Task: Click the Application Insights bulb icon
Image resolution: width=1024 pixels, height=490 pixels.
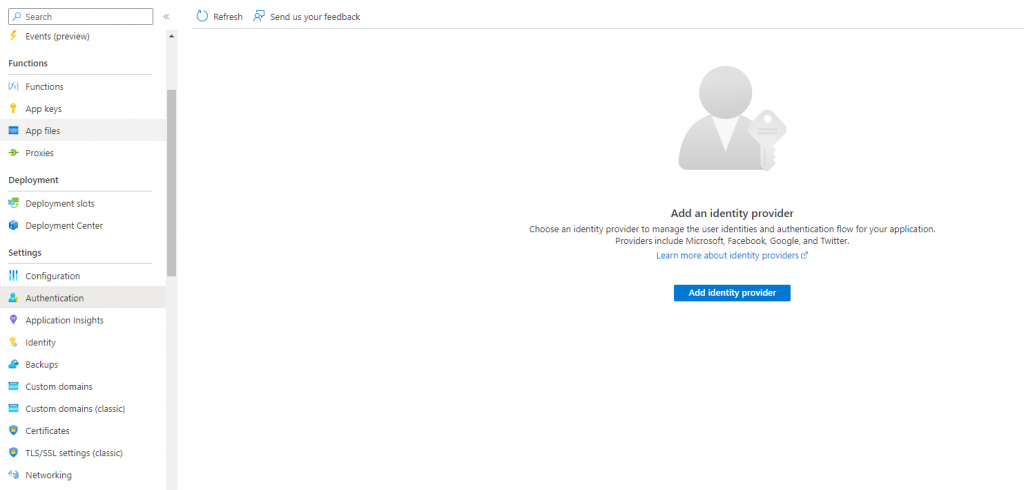Action: 14,320
